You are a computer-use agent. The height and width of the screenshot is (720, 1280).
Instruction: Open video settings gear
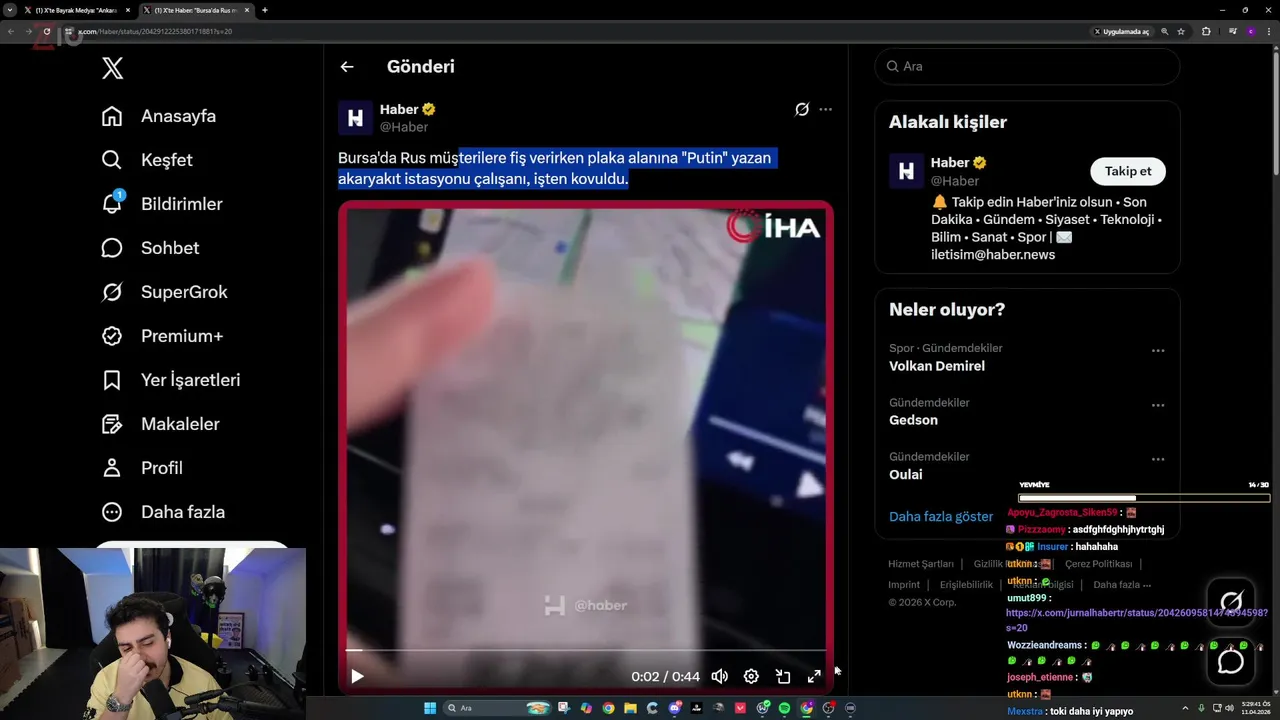point(751,677)
